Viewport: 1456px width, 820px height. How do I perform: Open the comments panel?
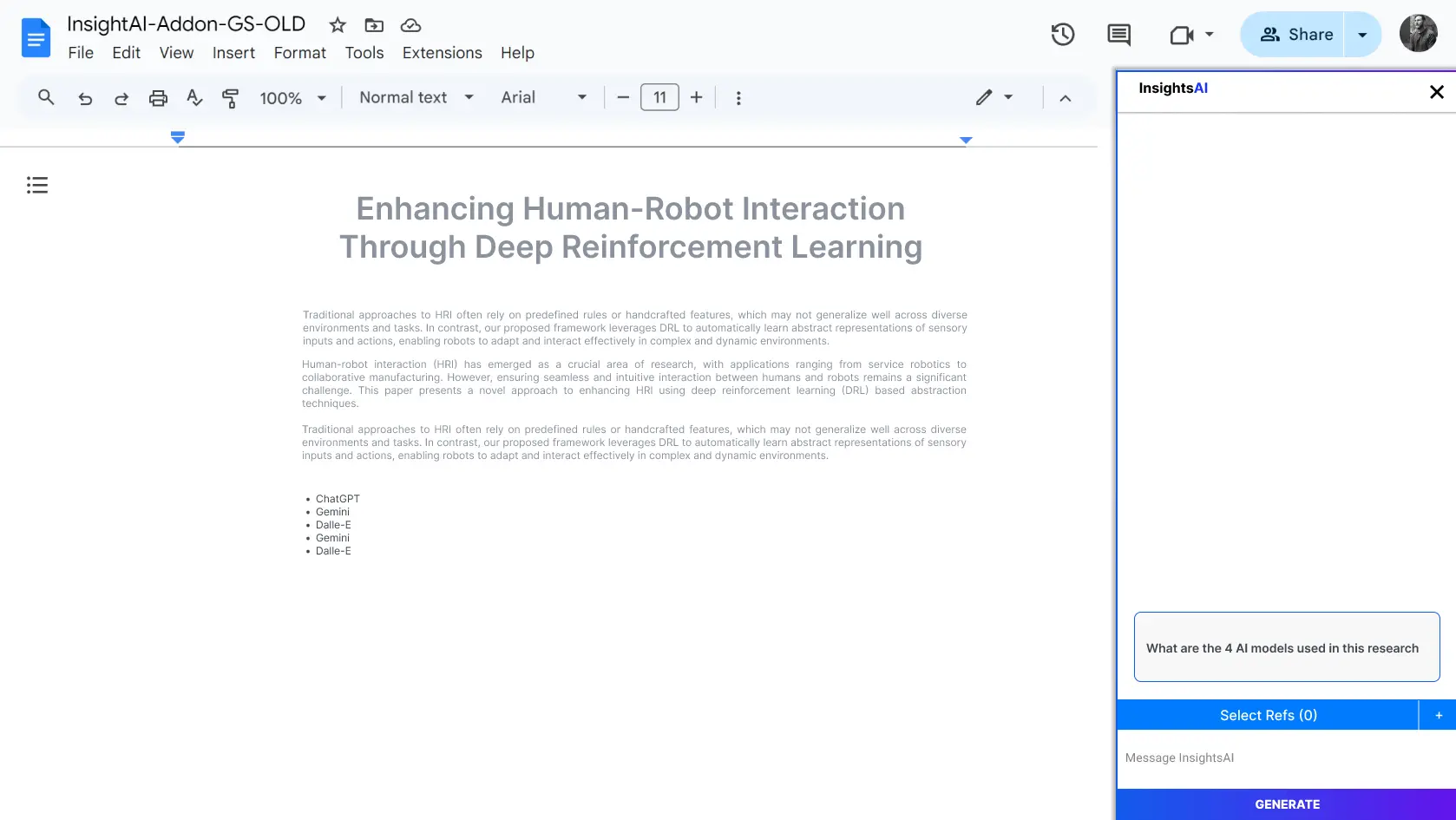click(x=1118, y=35)
